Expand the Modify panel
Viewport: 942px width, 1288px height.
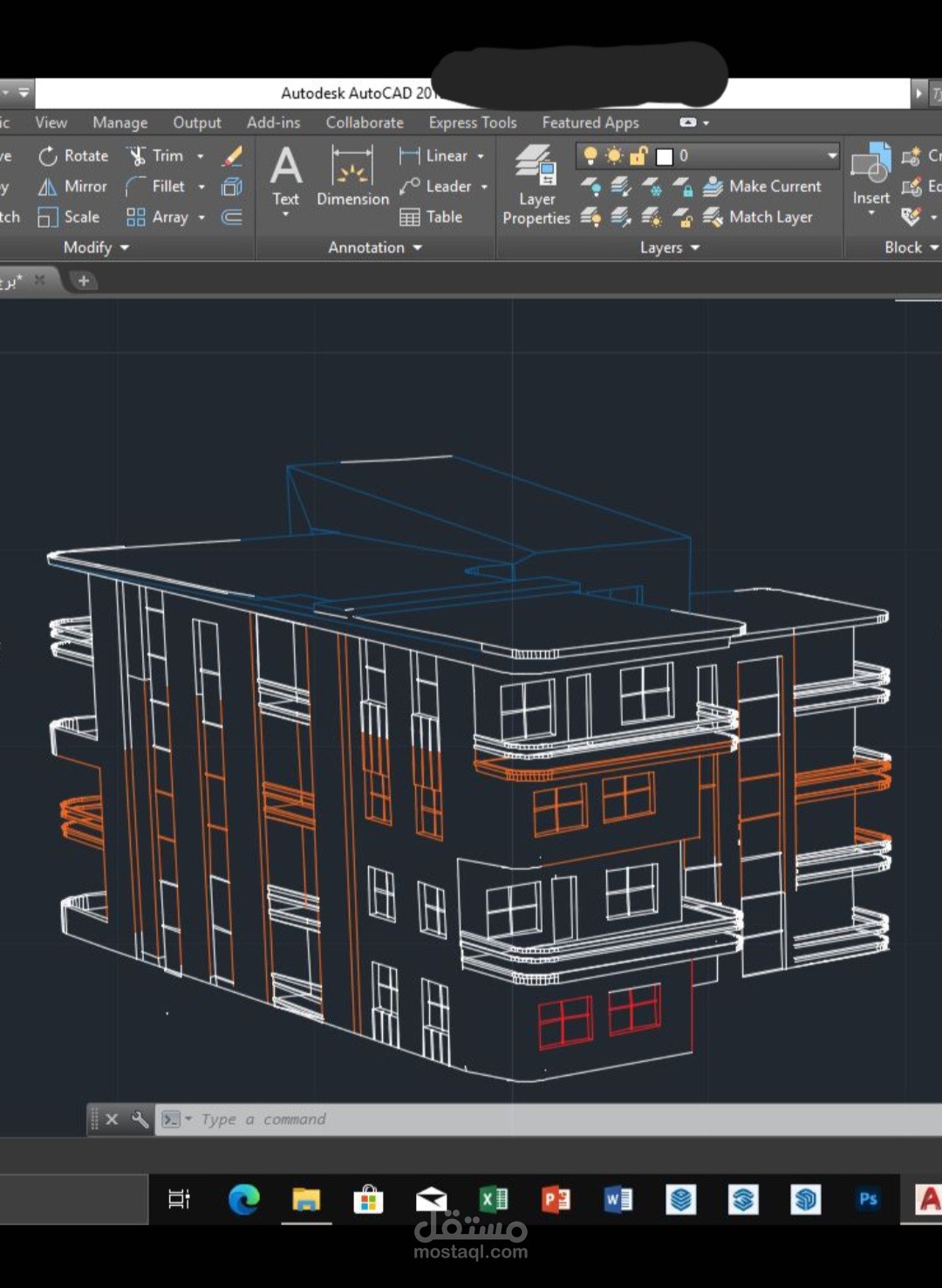click(96, 248)
